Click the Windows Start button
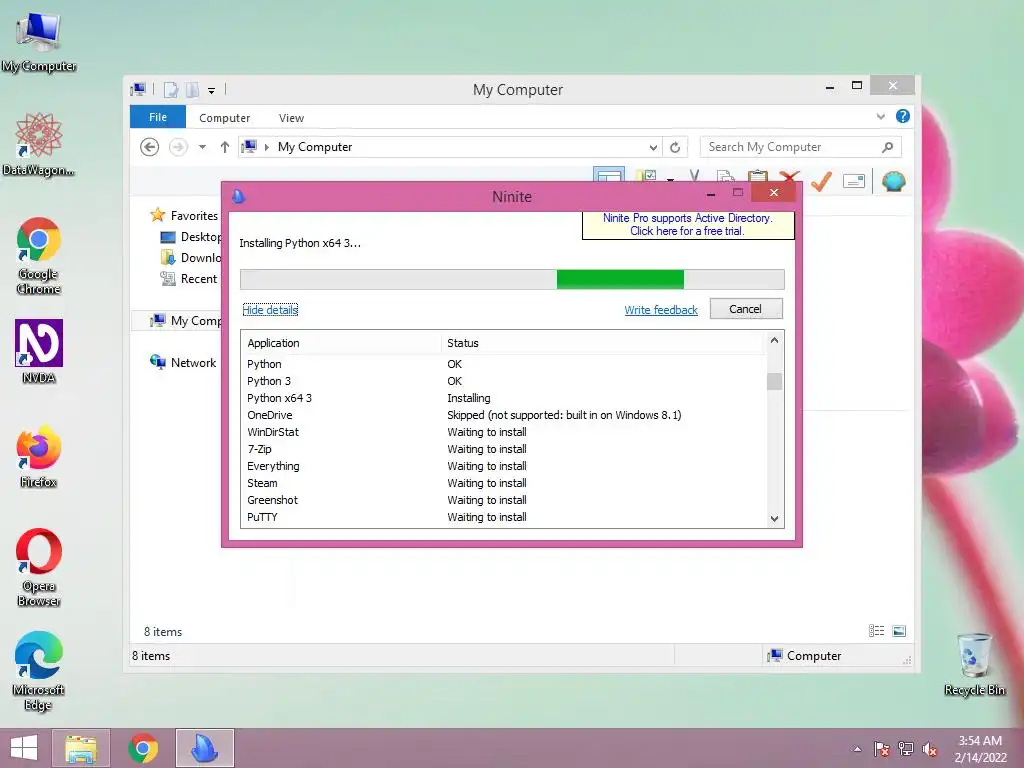Image resolution: width=1024 pixels, height=768 pixels. pos(24,748)
